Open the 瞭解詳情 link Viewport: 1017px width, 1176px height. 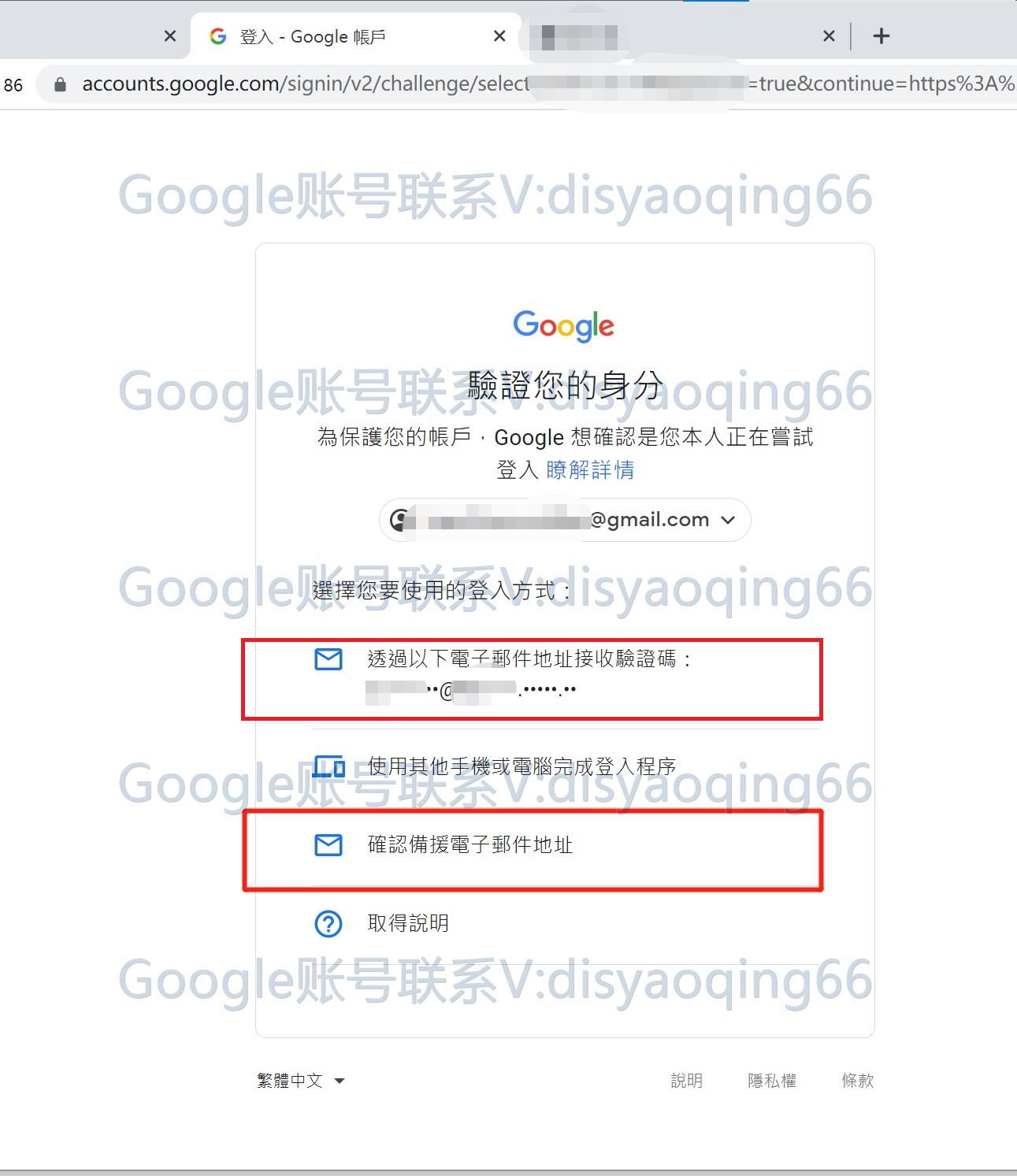(590, 470)
